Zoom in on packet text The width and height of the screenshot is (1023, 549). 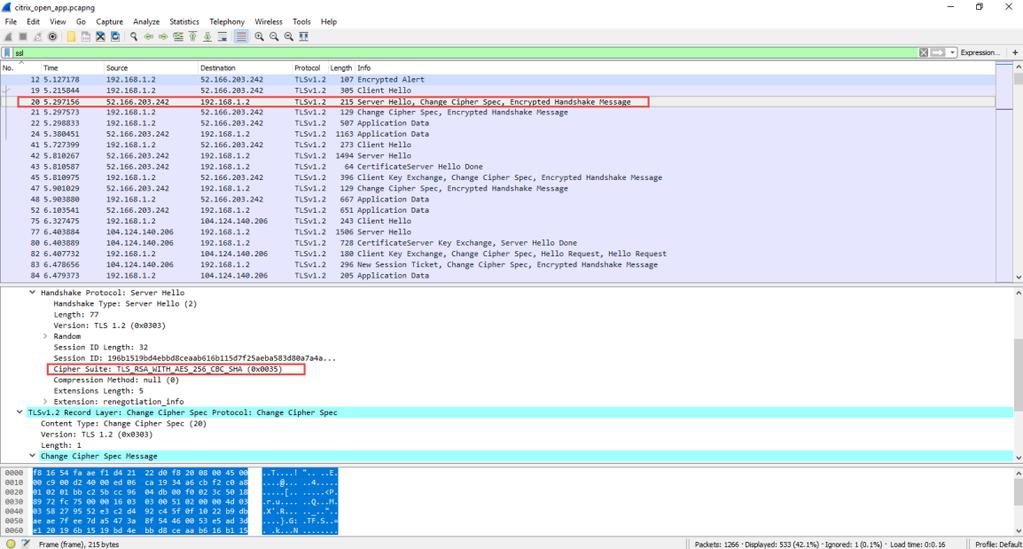coord(260,37)
